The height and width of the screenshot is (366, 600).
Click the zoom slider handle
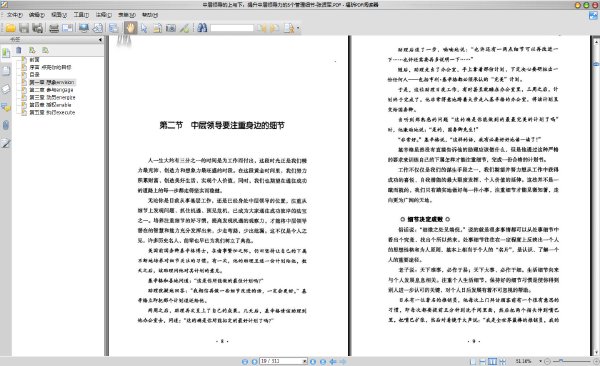[x=561, y=361]
